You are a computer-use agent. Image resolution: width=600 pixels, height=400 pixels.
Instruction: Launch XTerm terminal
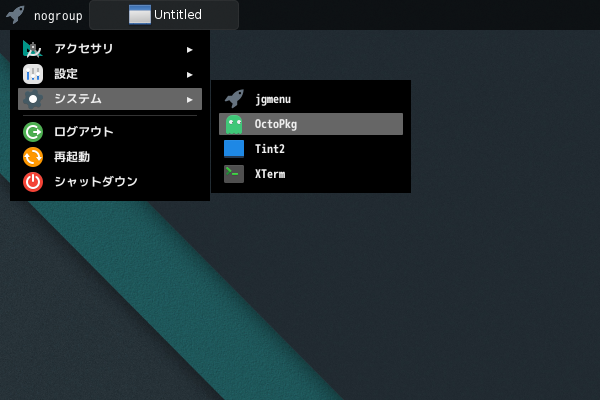311,174
